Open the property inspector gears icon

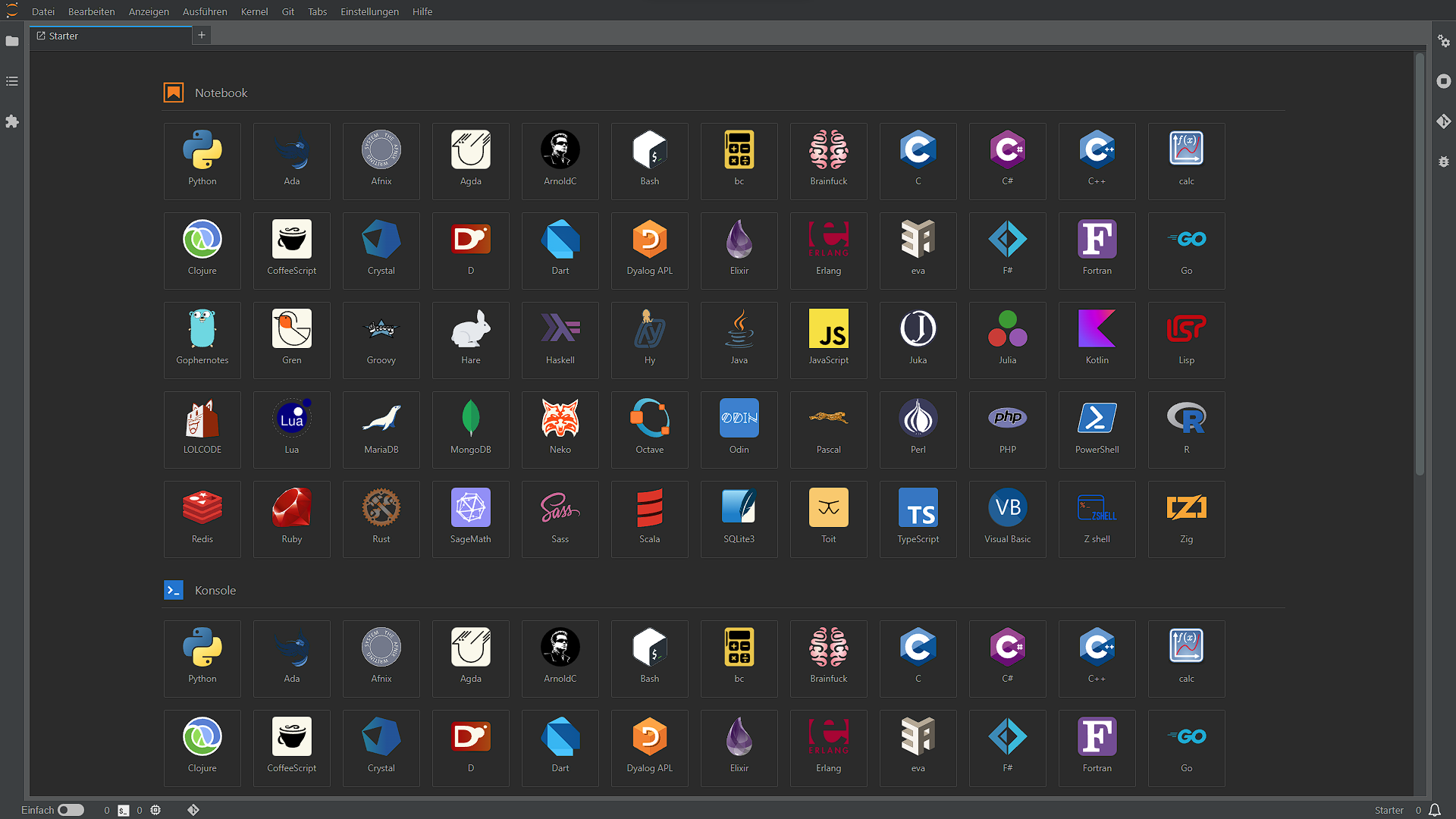[1444, 41]
